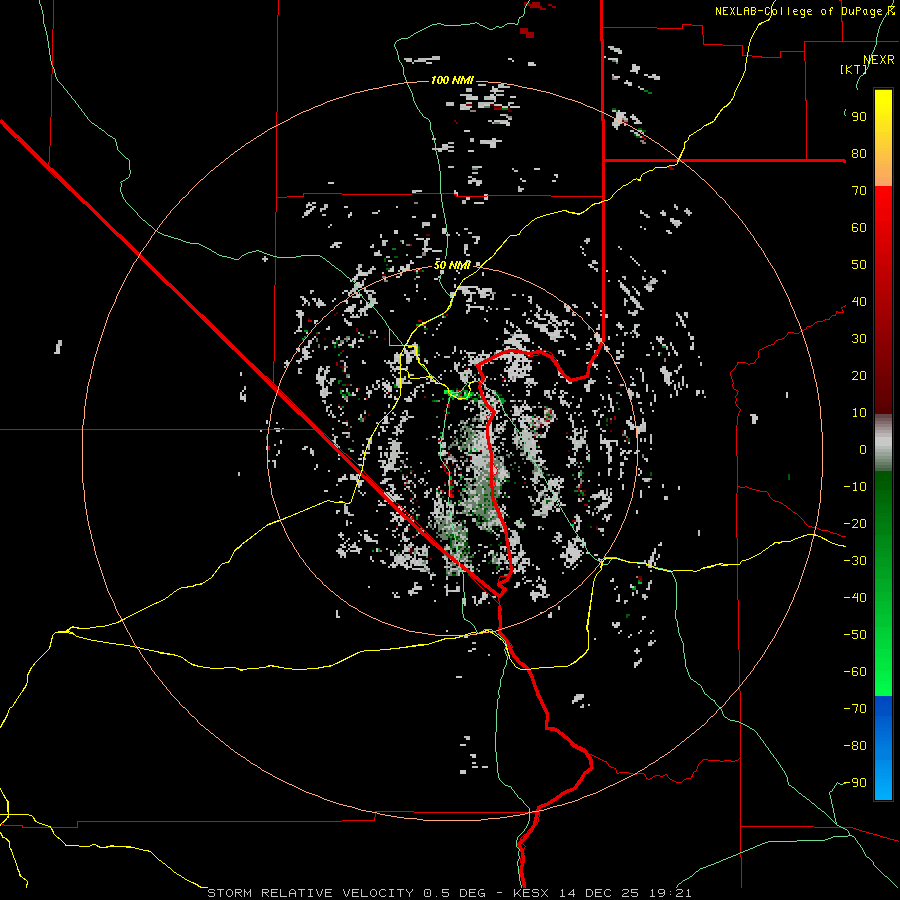This screenshot has width=900, height=900.
Task: Click the "50 NMI" range ring label
Action: [452, 265]
